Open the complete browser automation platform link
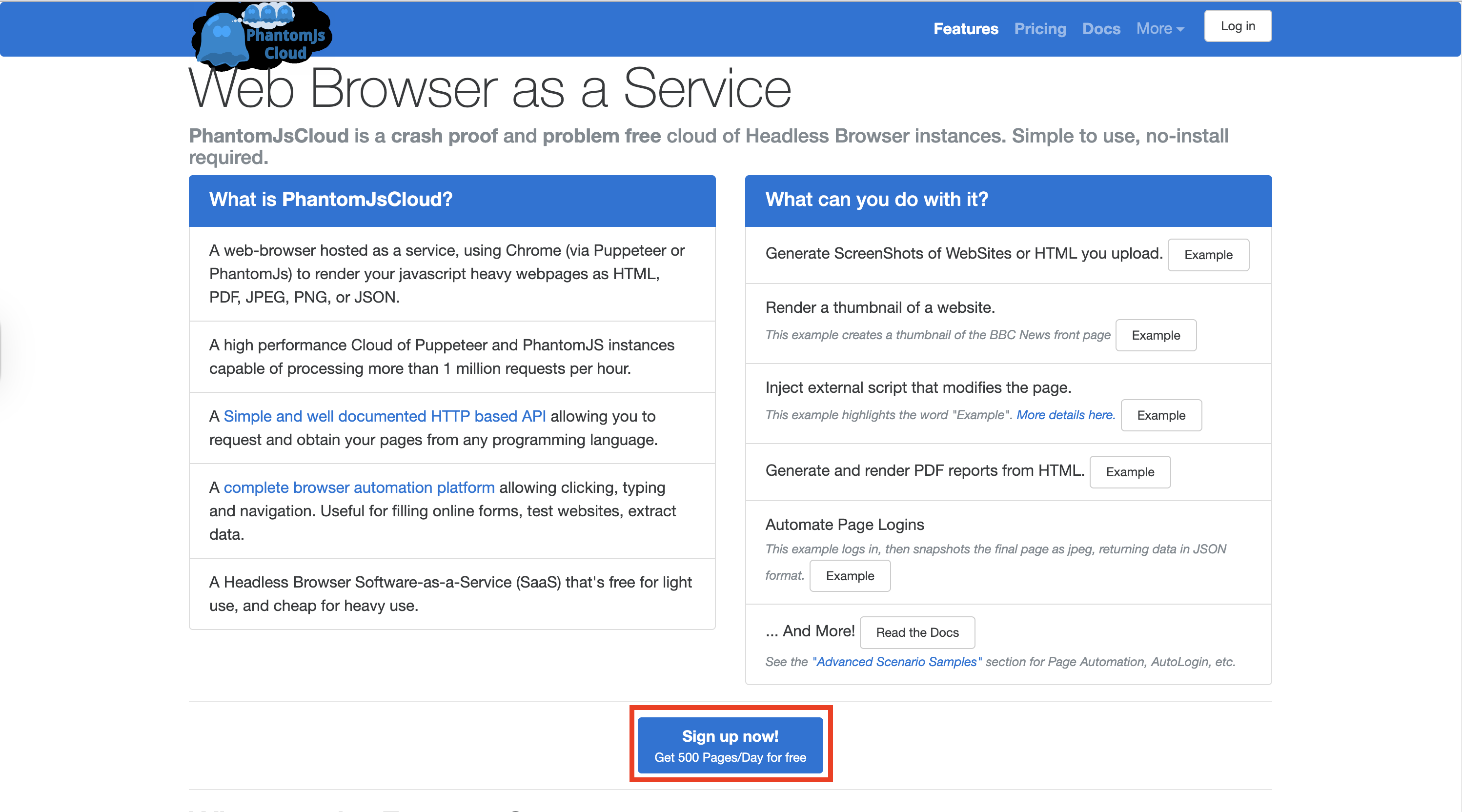The width and height of the screenshot is (1462, 812). pyautogui.click(x=359, y=487)
